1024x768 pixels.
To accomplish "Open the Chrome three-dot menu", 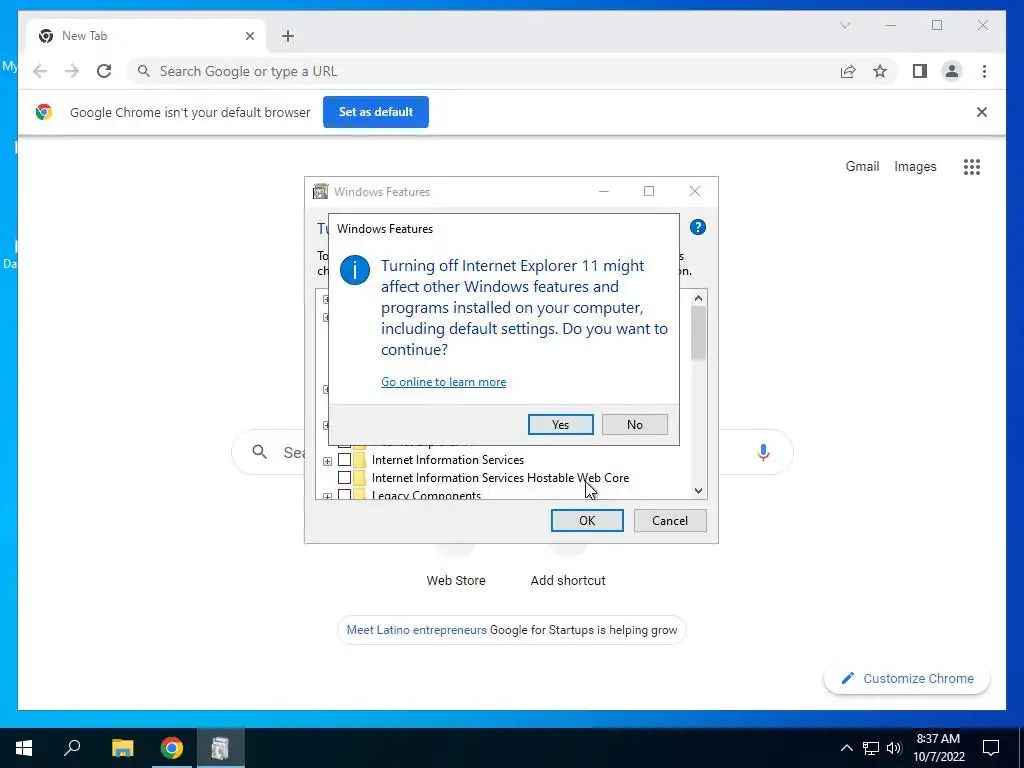I will (x=984, y=71).
